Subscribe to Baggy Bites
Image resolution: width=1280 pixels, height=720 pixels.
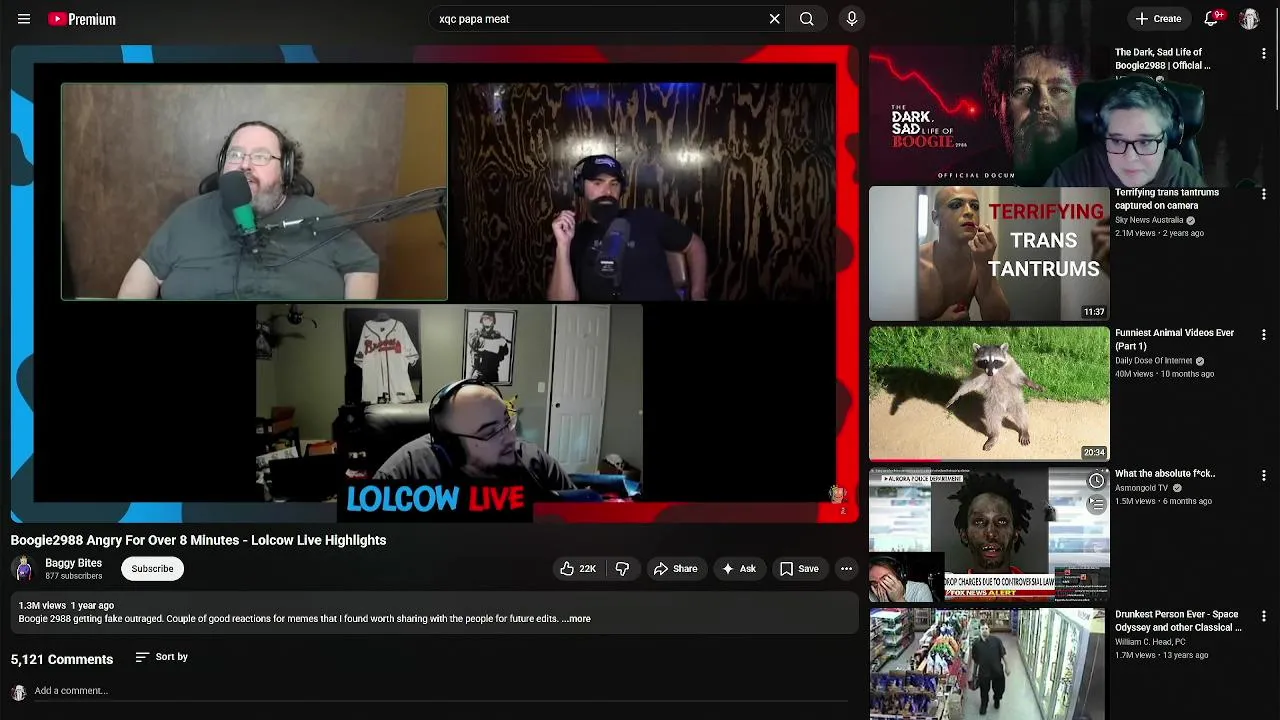click(152, 569)
